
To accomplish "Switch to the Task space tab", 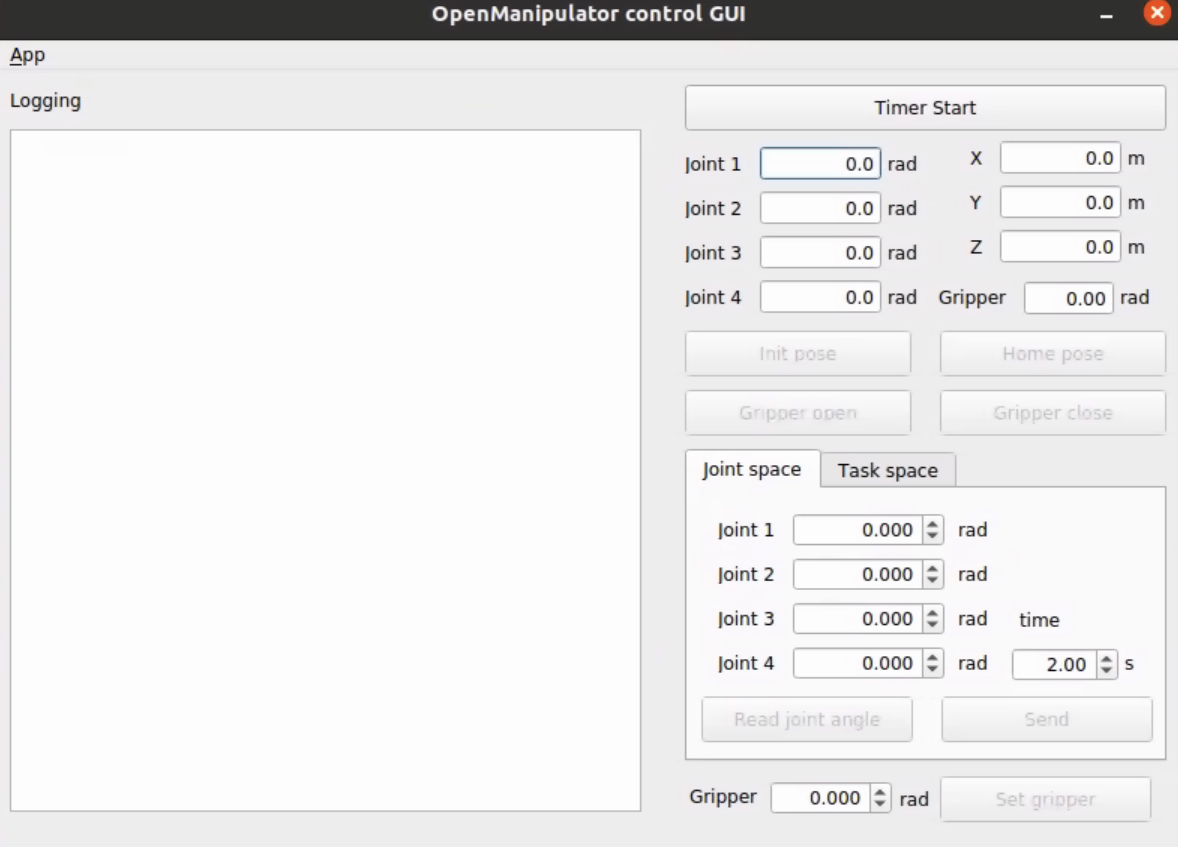I will click(x=887, y=470).
